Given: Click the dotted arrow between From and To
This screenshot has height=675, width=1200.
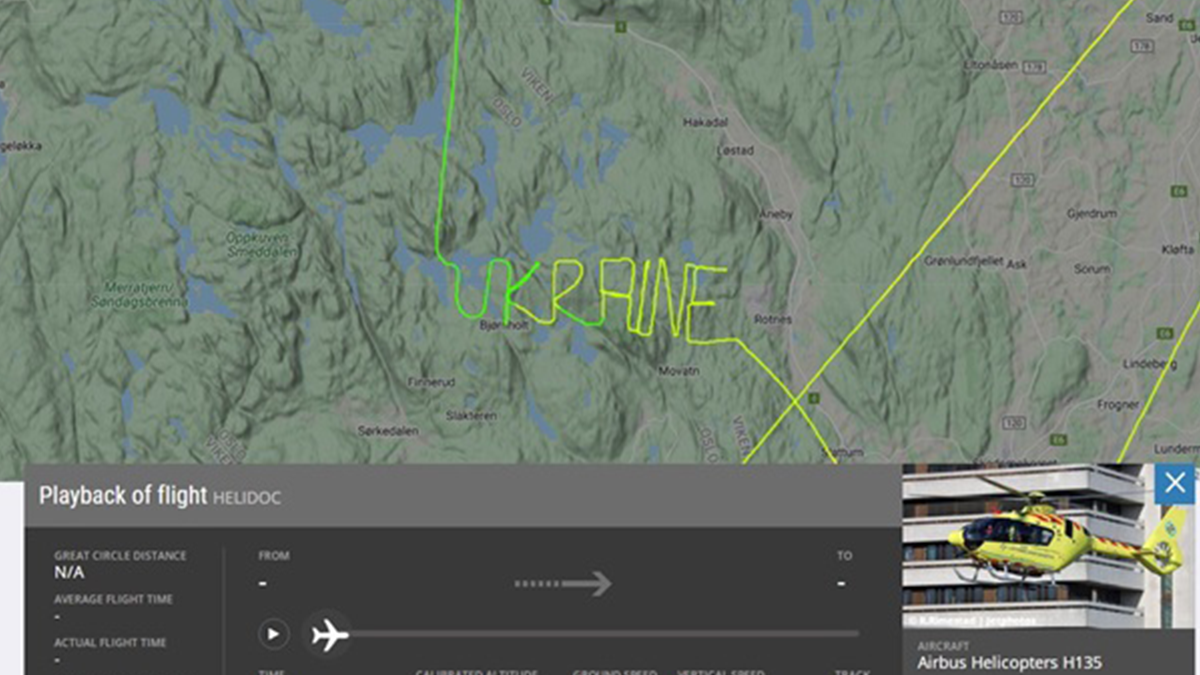Looking at the screenshot, I should [x=563, y=584].
